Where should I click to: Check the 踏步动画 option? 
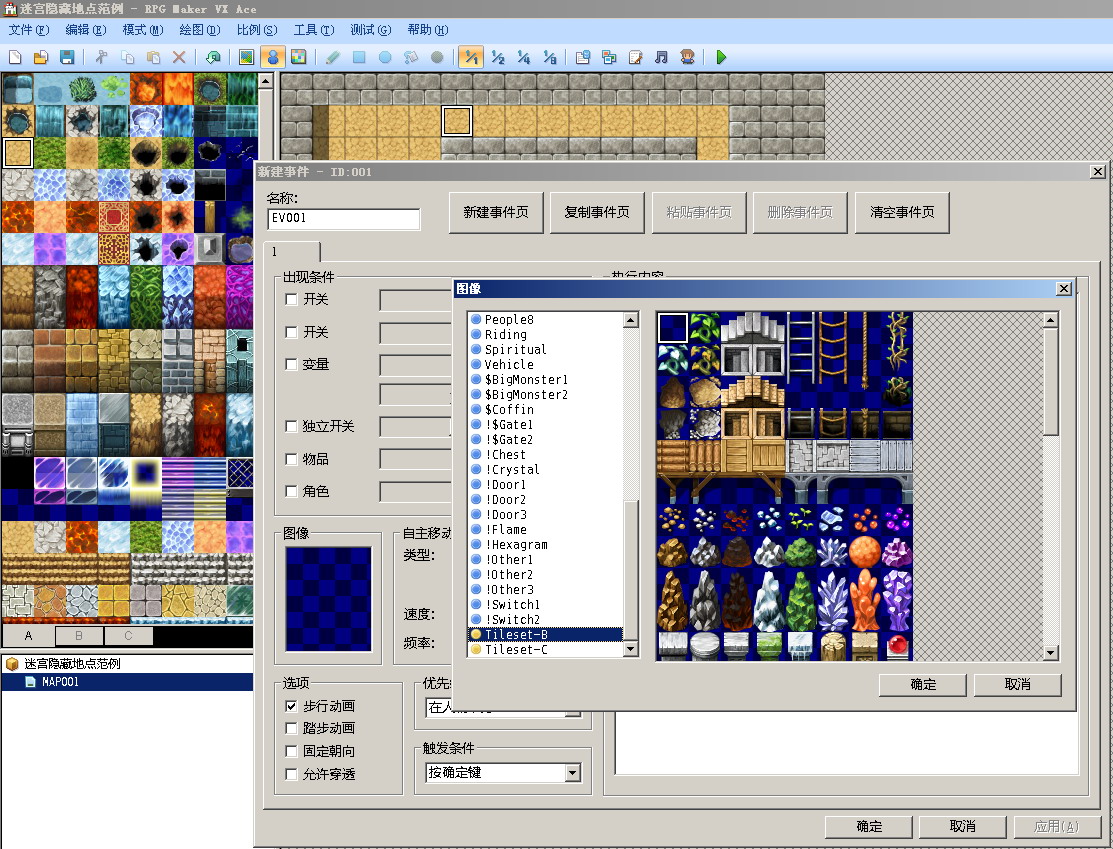click(291, 728)
